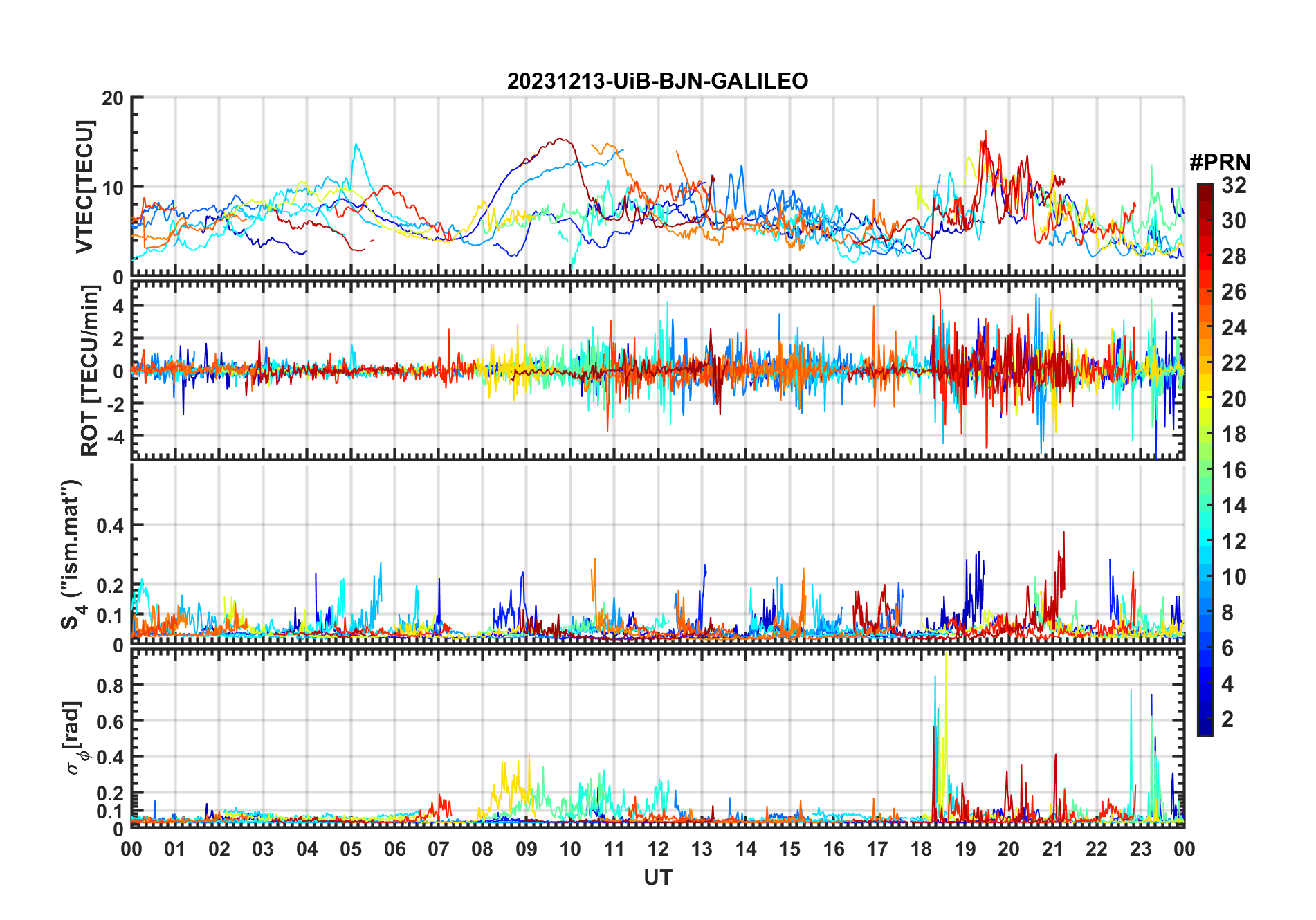This screenshot has width=1316, height=920.
Task: Click UT axis tick label 03
Action: [x=263, y=849]
